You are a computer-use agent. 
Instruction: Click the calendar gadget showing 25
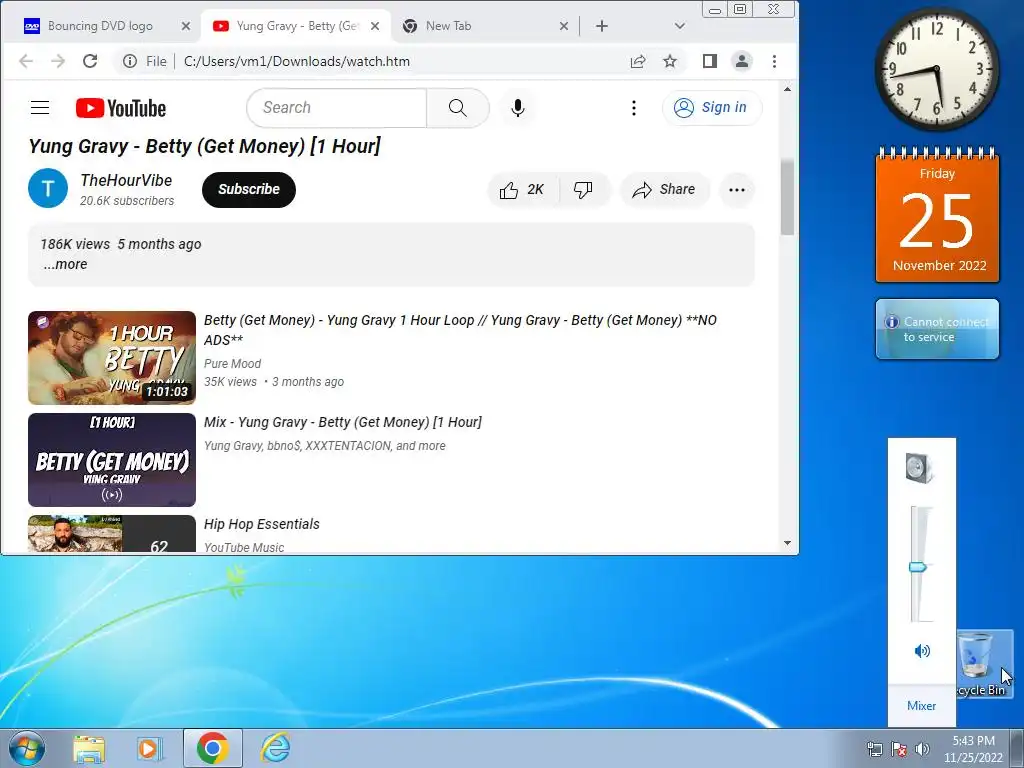click(x=937, y=216)
